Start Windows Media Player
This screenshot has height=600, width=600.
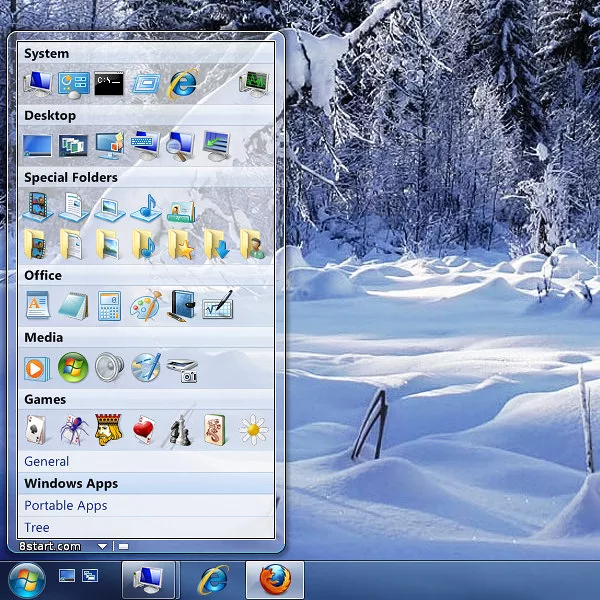(x=37, y=368)
